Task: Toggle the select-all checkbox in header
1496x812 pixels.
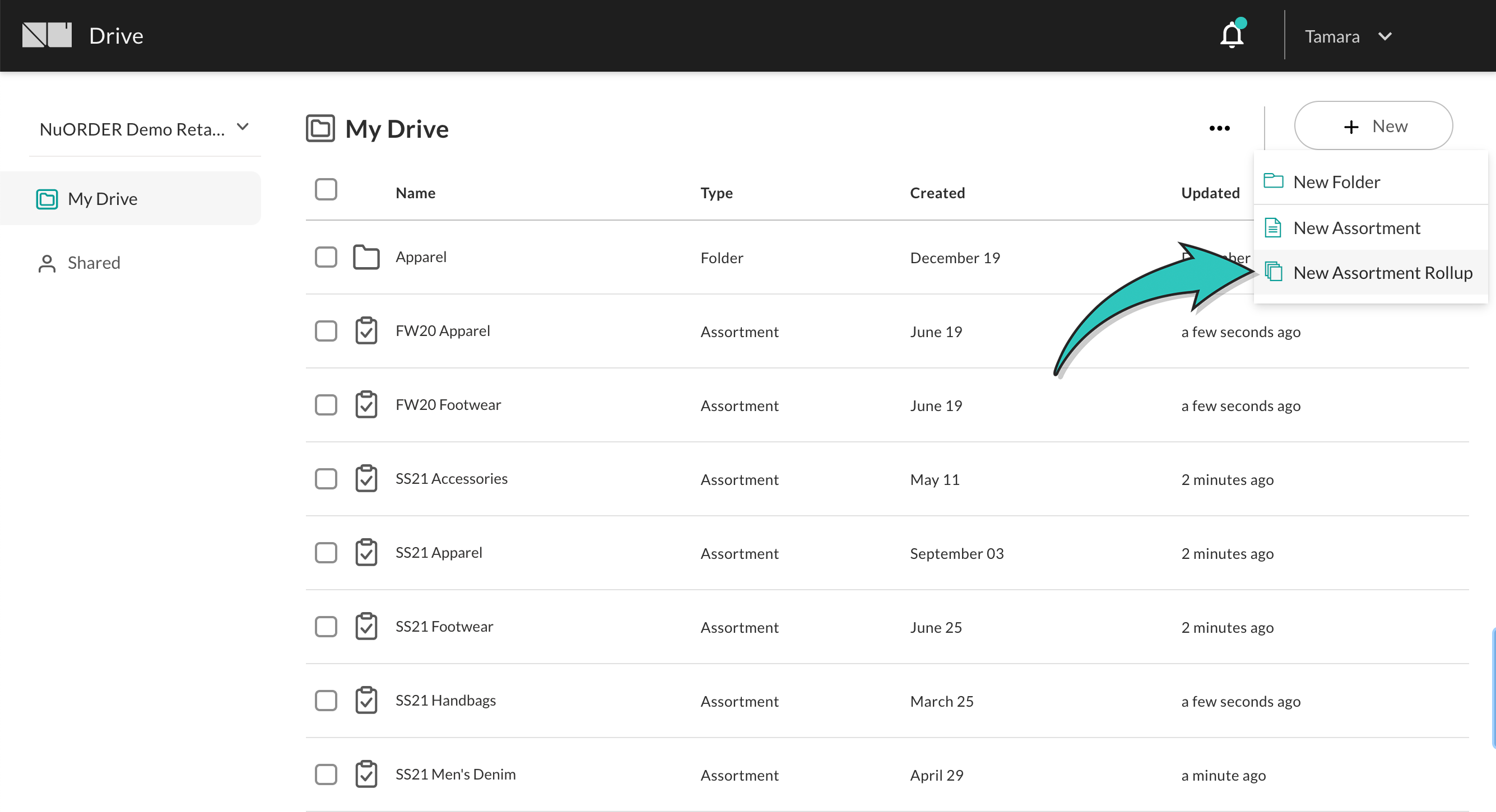Action: pyautogui.click(x=326, y=189)
